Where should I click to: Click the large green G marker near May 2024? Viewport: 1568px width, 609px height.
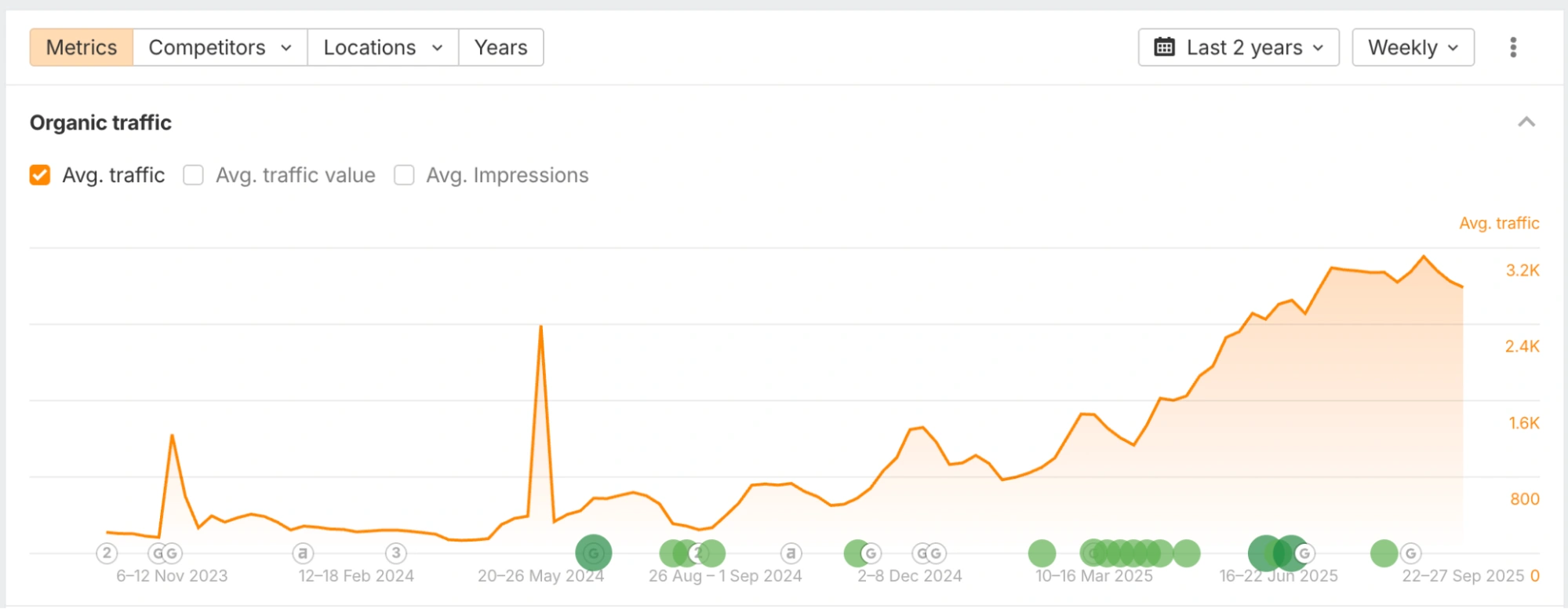pos(593,553)
